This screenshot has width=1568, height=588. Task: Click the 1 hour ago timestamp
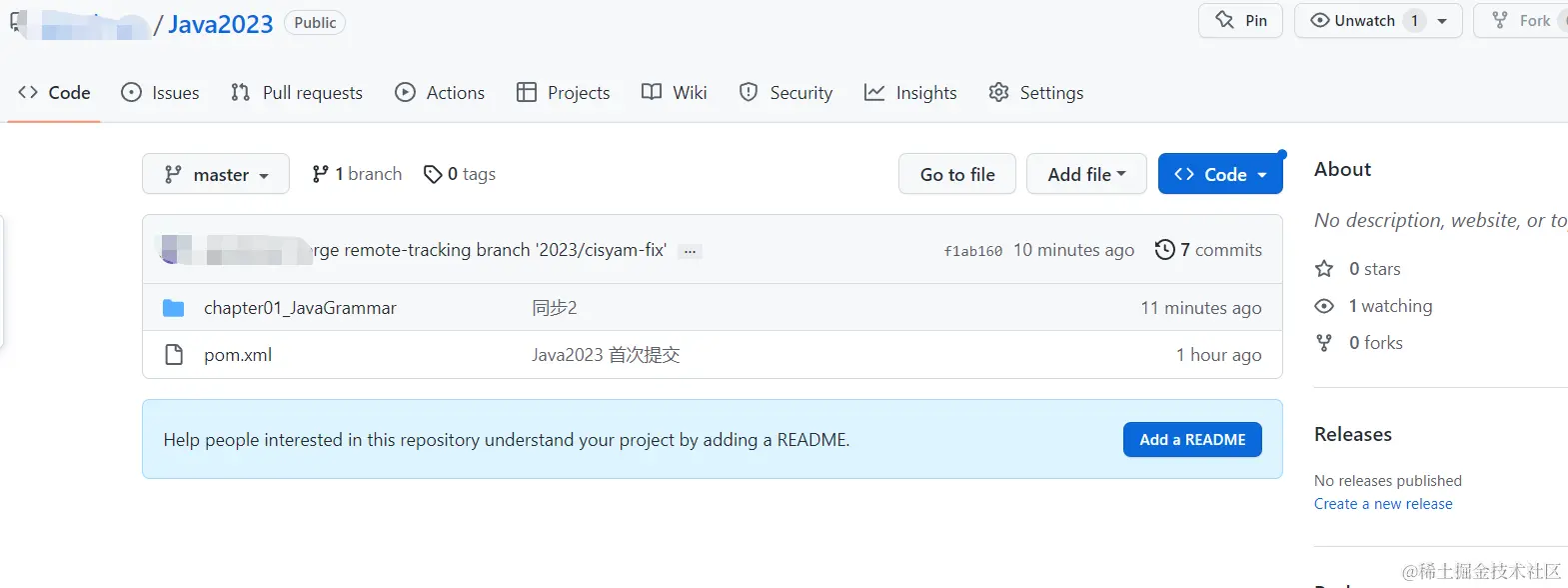(1218, 355)
